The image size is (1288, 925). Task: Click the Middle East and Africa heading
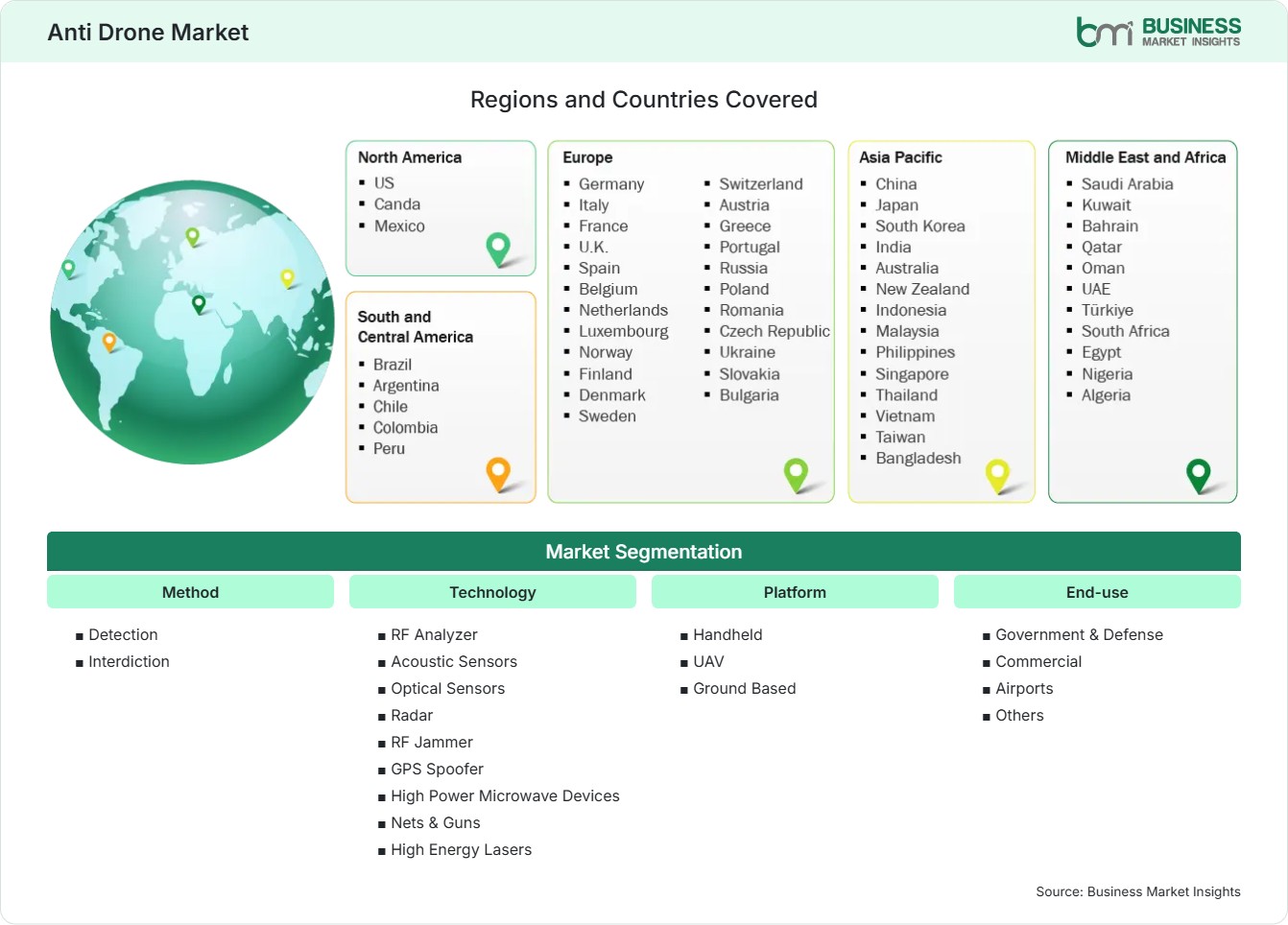1146,157
